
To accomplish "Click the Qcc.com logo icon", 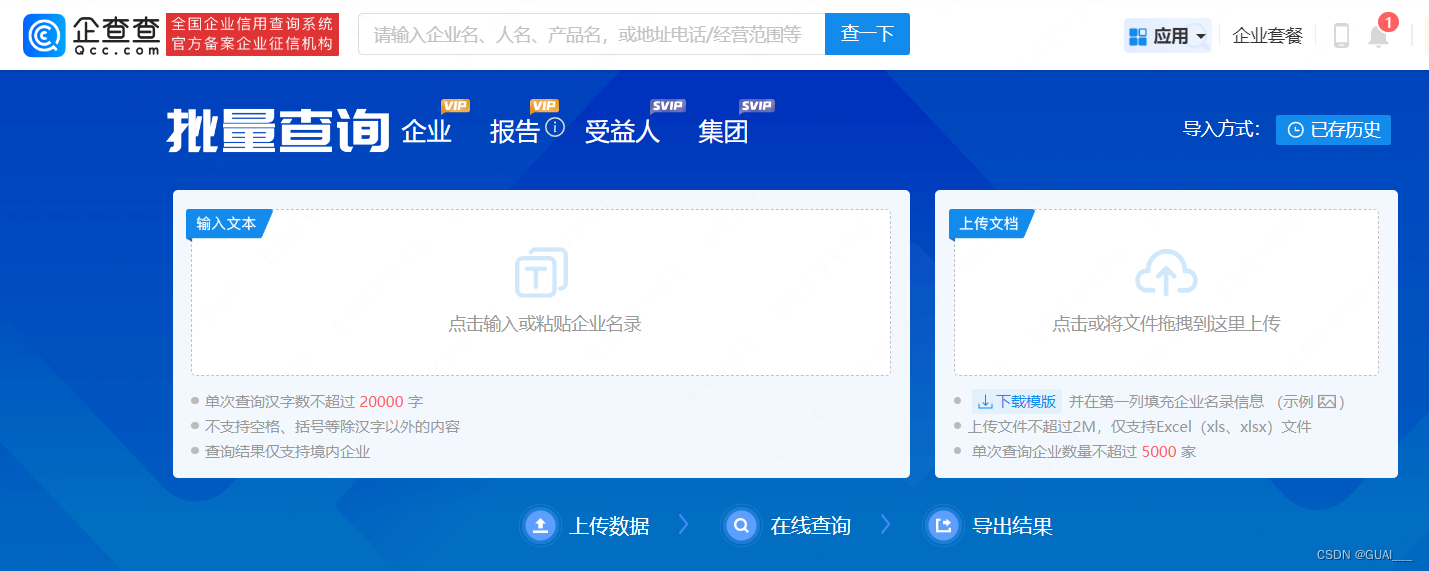I will [44, 35].
